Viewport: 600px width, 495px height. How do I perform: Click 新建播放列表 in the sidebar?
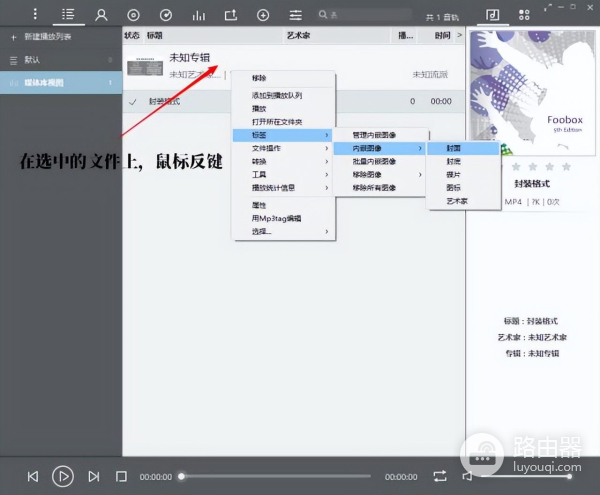click(x=48, y=37)
